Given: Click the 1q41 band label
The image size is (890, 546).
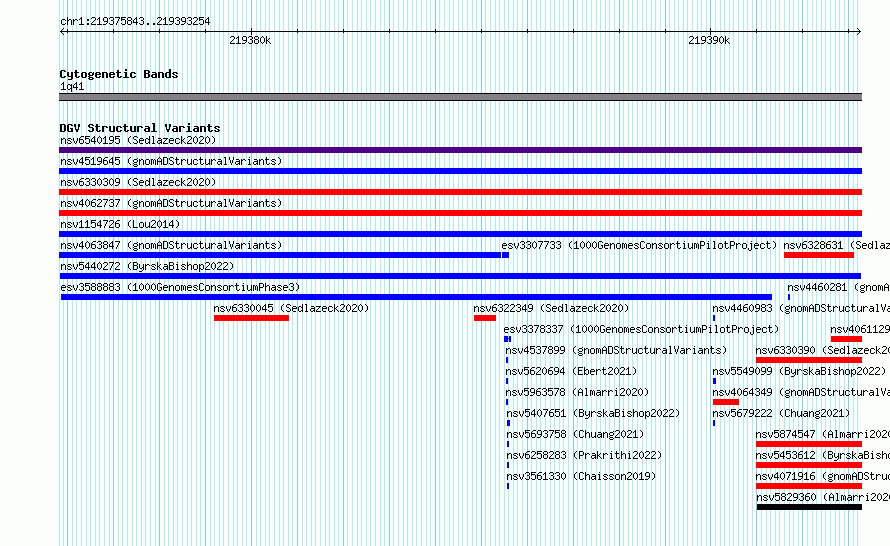Looking at the screenshot, I should [72, 86].
